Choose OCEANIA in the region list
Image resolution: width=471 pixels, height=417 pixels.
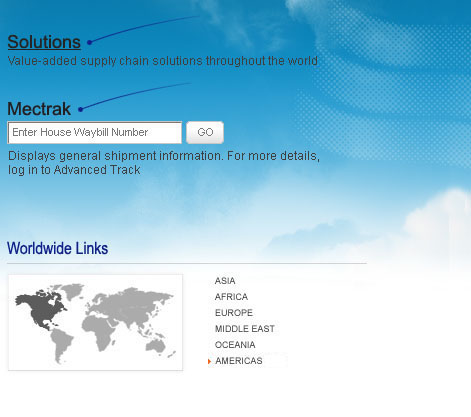pyautogui.click(x=235, y=345)
